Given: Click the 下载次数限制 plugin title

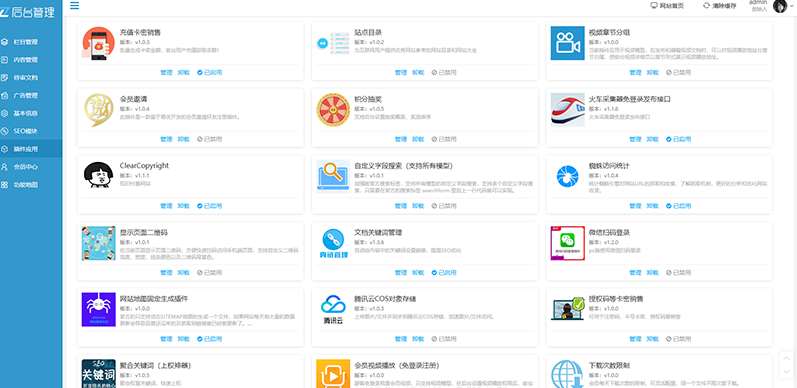Looking at the screenshot, I should point(609,366).
